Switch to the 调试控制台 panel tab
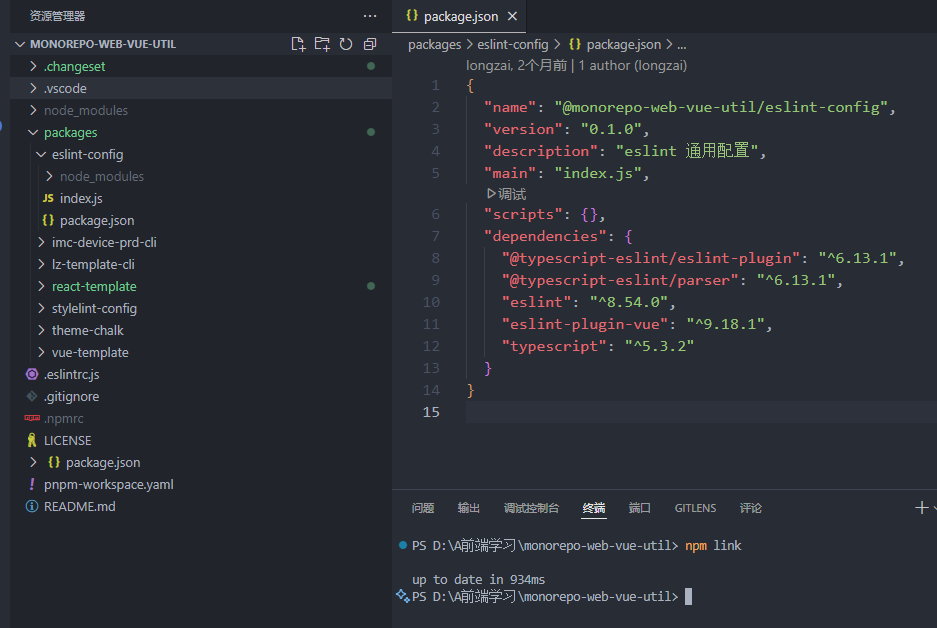 (x=531, y=508)
